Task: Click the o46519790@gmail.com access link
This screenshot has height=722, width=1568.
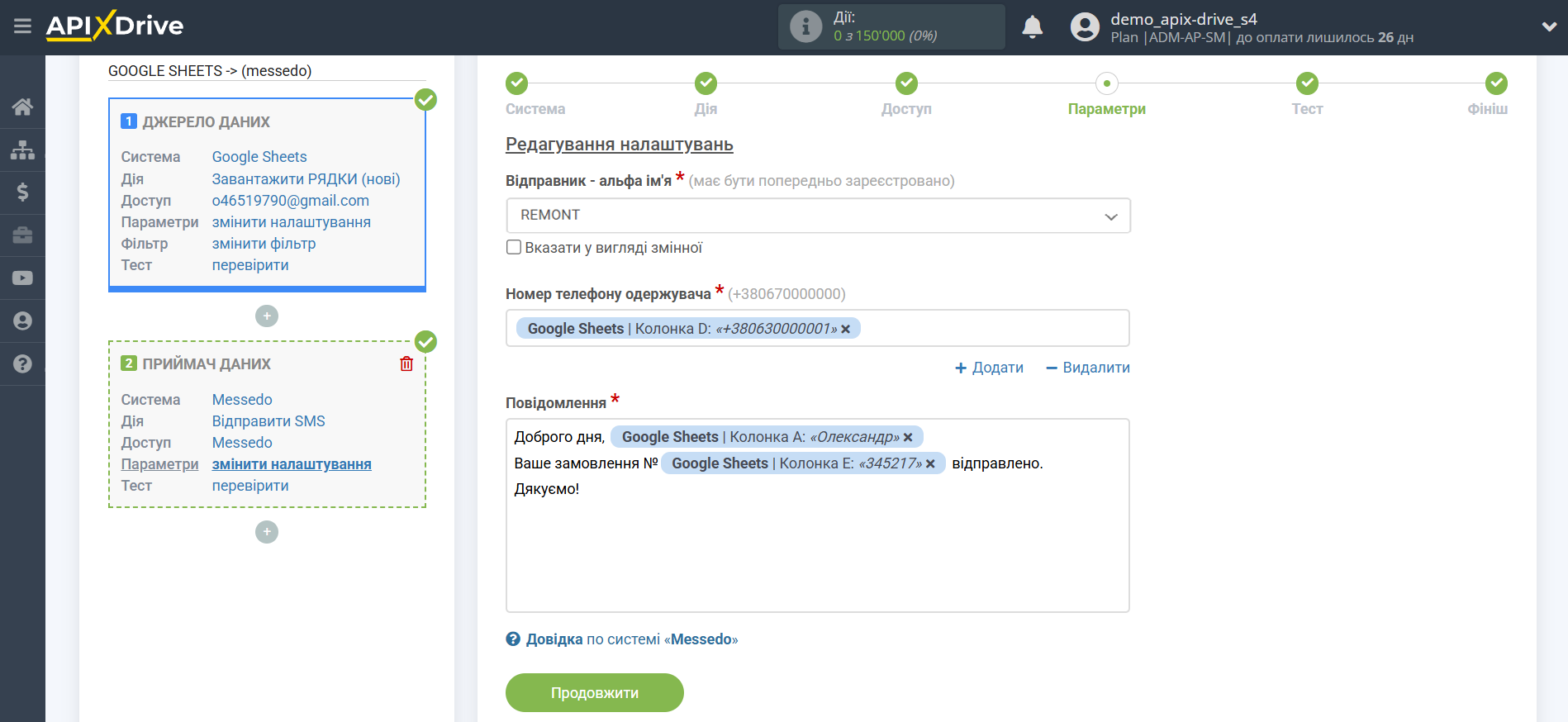Action: 291,201
